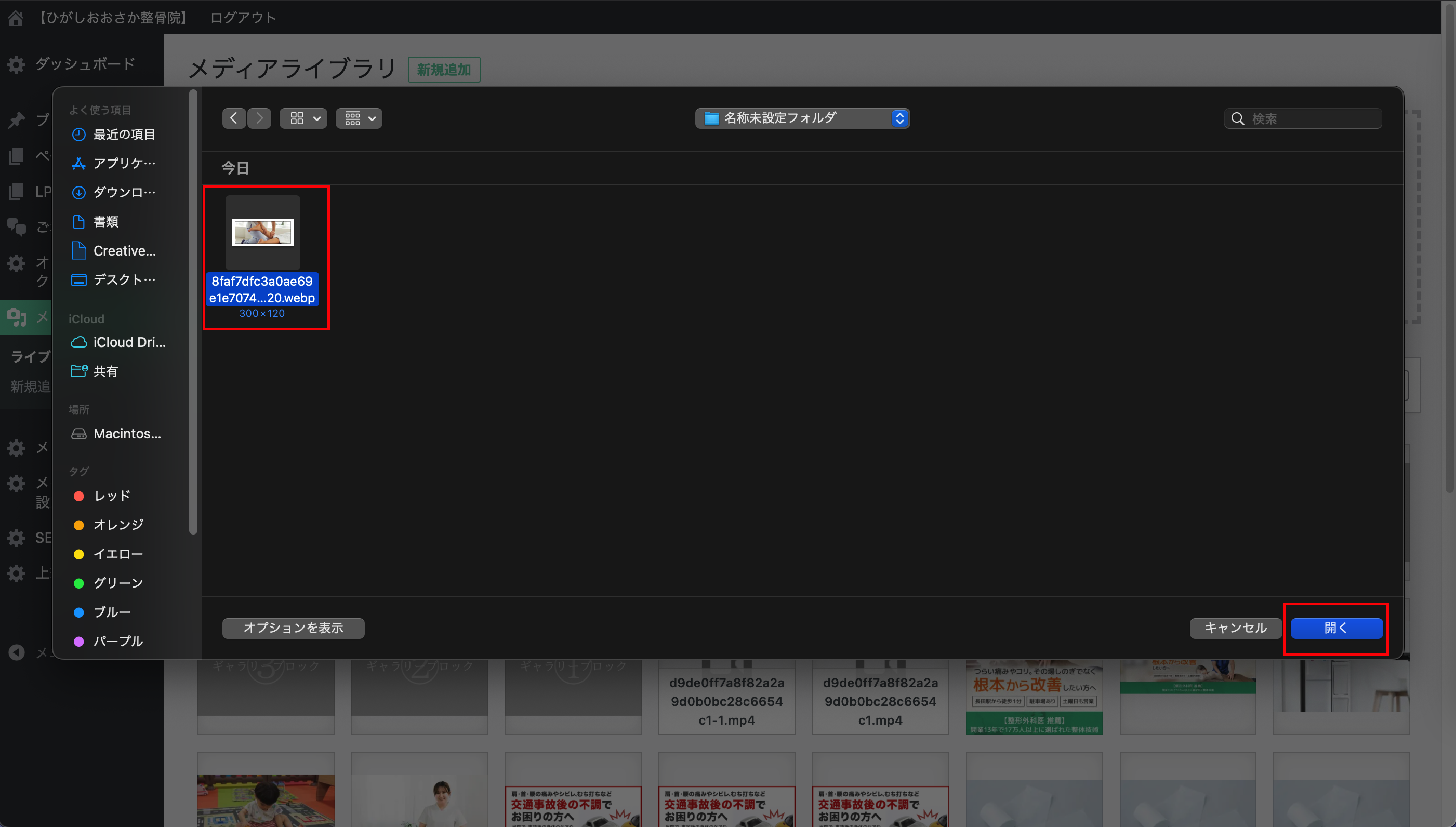Open 最近の項目 in the sidebar
The height and width of the screenshot is (827, 1456).
coord(124,135)
